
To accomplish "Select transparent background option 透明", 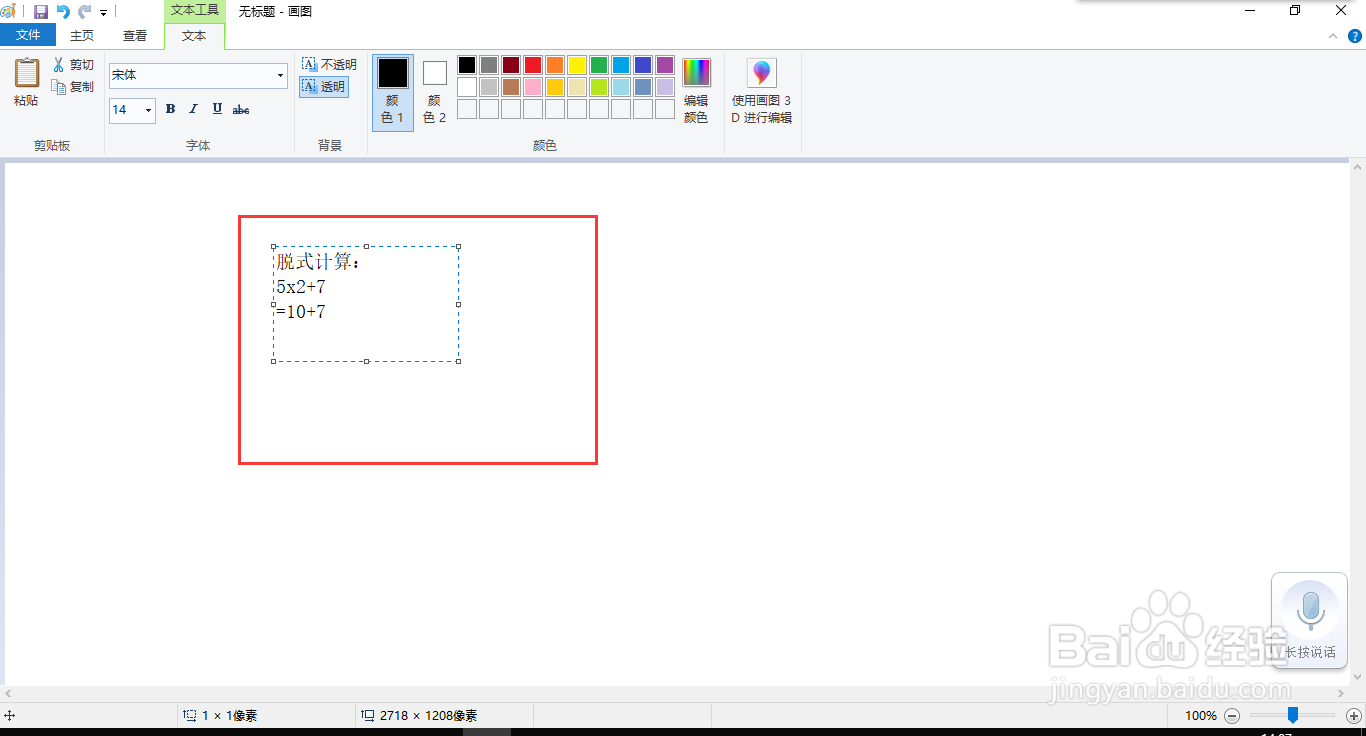I will (324, 87).
